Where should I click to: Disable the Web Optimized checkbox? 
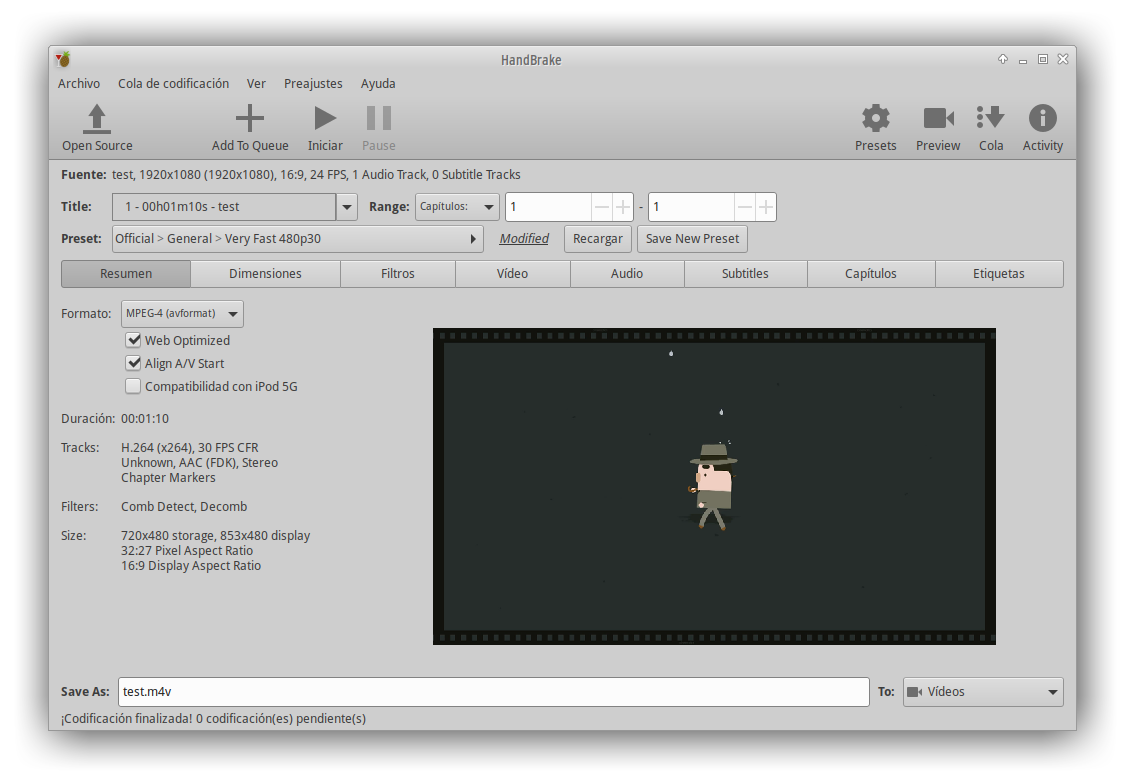(133, 340)
